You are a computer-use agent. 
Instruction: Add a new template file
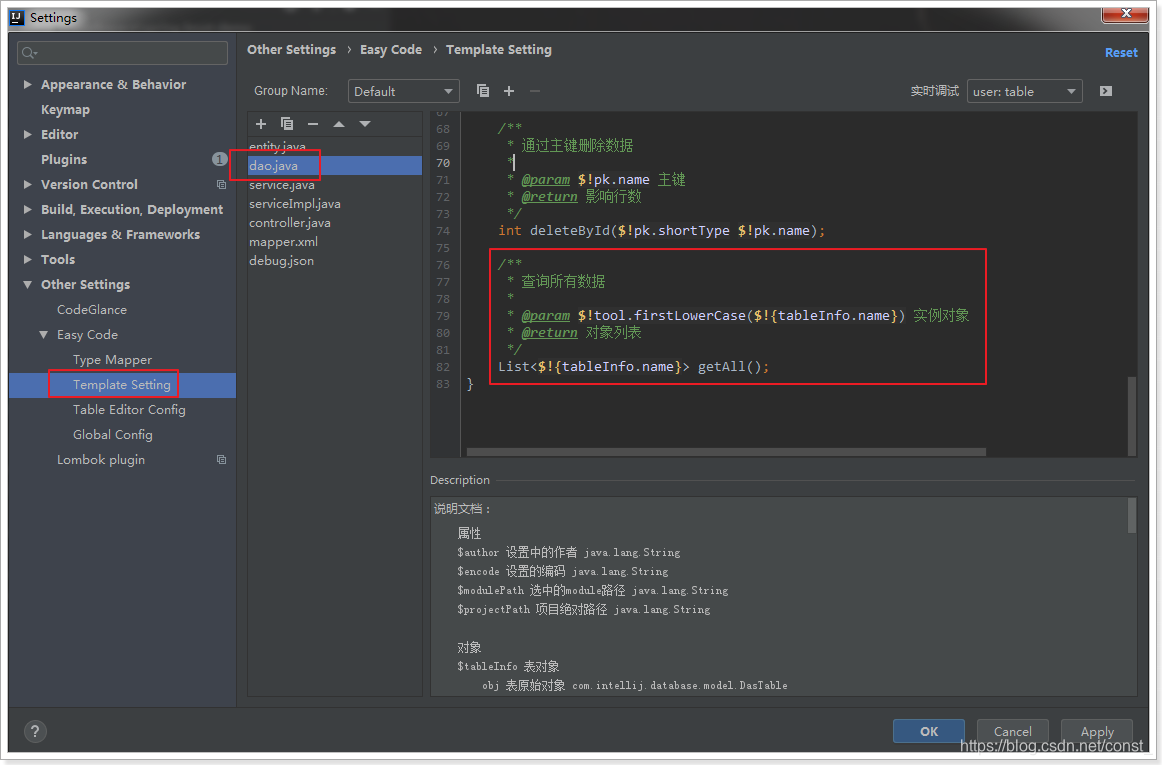pyautogui.click(x=261, y=124)
